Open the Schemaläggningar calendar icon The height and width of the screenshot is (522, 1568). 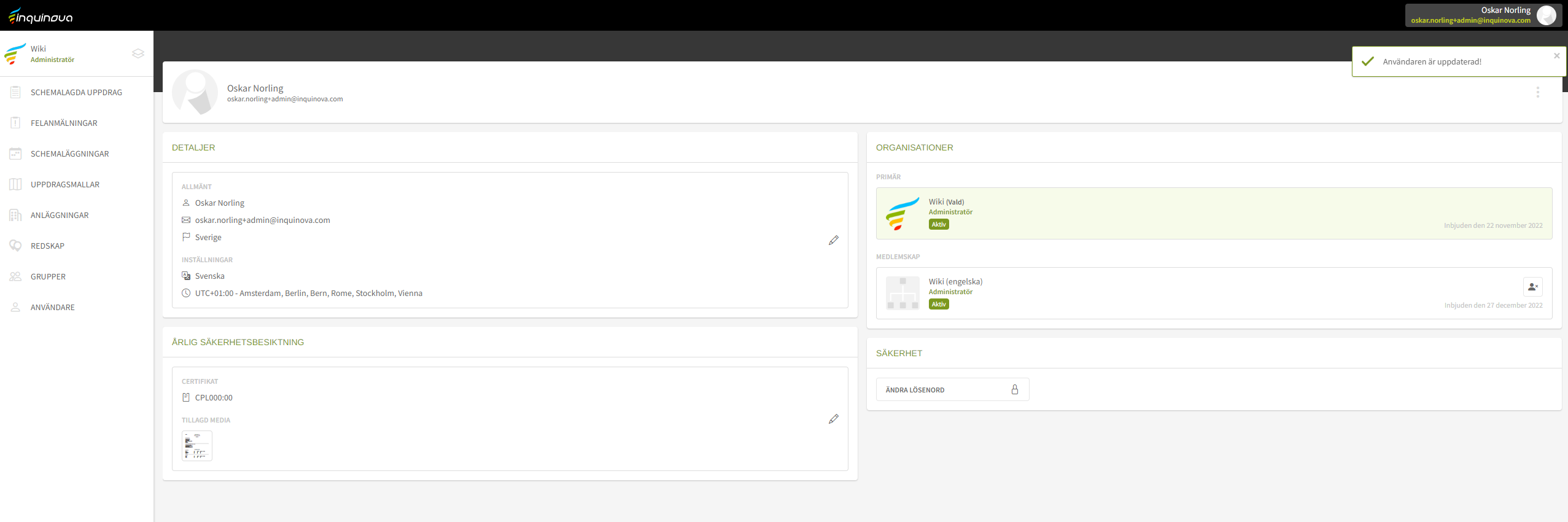coord(15,154)
